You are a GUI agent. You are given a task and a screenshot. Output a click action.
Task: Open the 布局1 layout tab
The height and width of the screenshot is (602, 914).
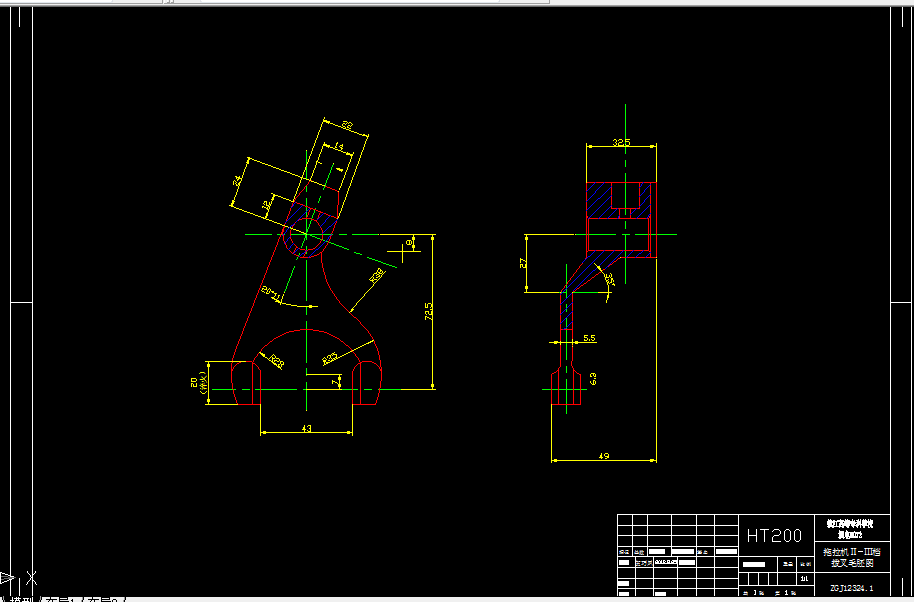point(61,599)
